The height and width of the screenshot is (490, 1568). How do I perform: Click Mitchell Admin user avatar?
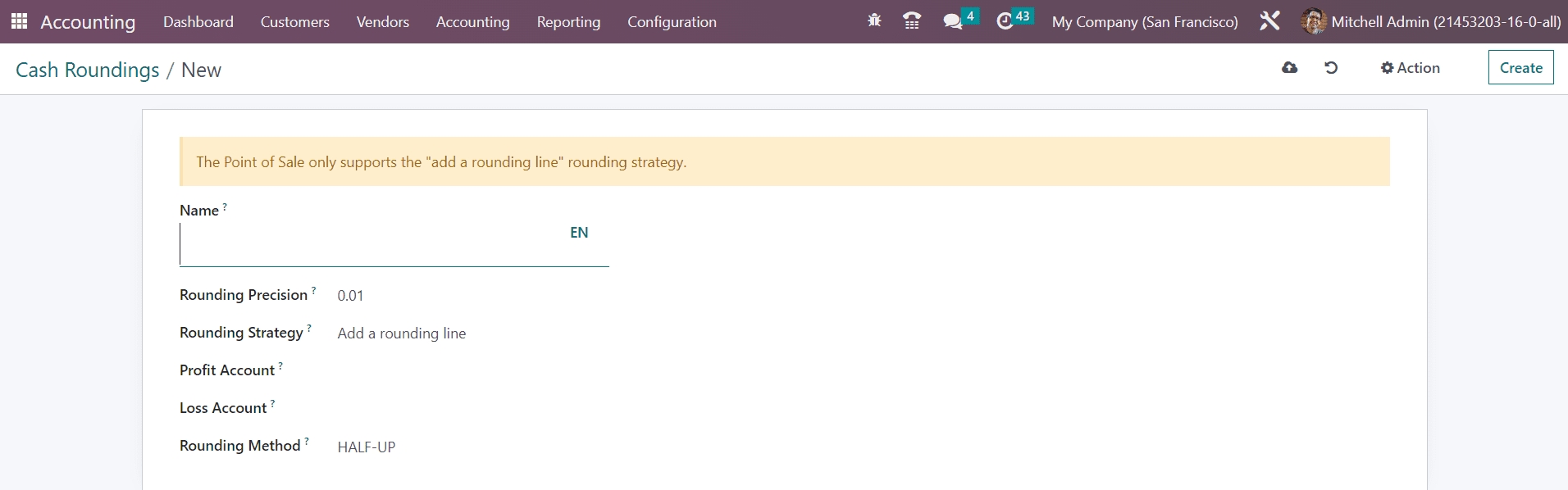[x=1313, y=21]
